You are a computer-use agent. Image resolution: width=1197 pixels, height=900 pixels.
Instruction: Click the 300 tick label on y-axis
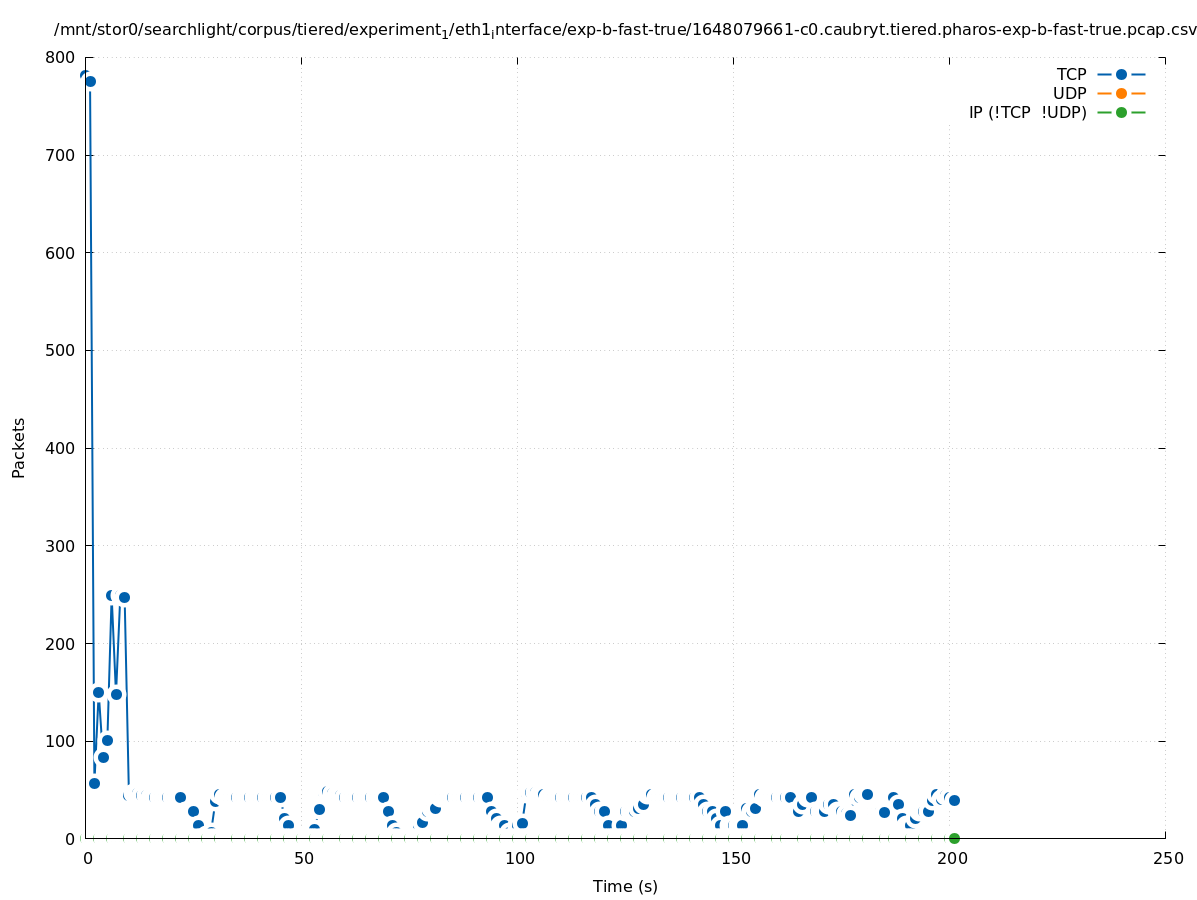click(x=62, y=546)
